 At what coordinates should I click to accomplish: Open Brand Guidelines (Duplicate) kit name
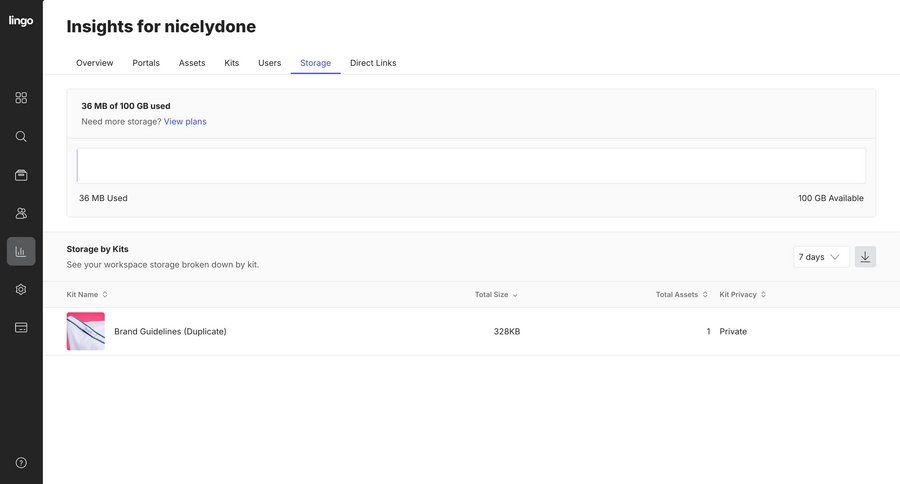point(170,332)
